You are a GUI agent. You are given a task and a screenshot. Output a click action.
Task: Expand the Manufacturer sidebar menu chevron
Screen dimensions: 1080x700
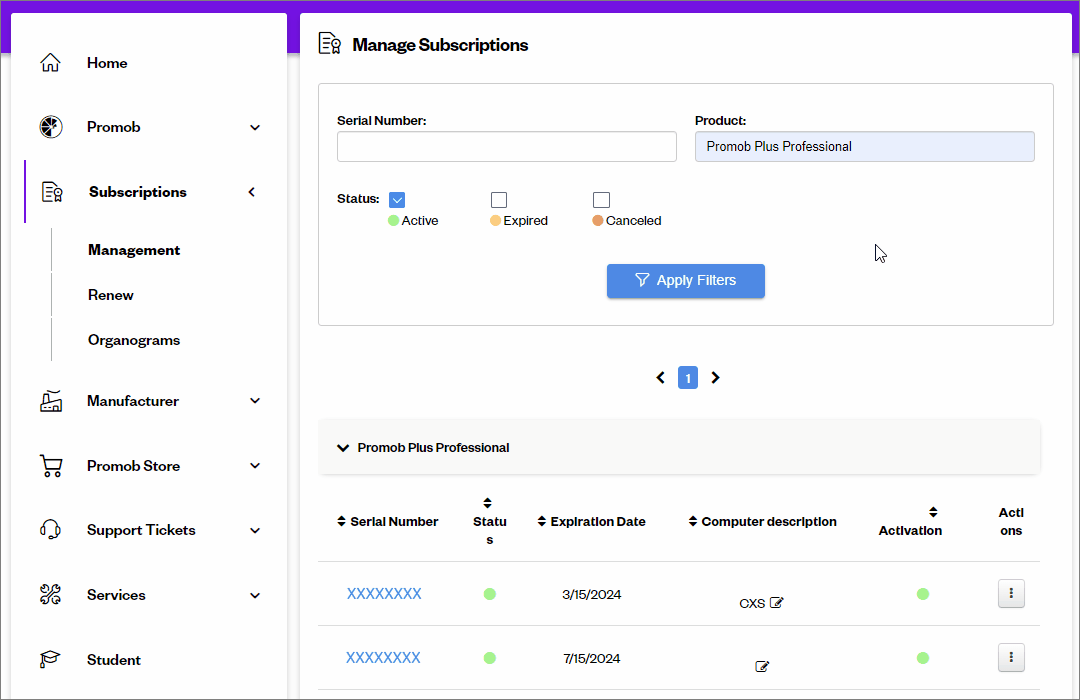coord(255,401)
